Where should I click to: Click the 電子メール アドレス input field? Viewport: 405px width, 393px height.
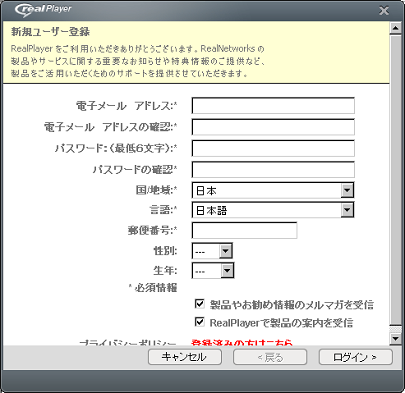coord(273,106)
